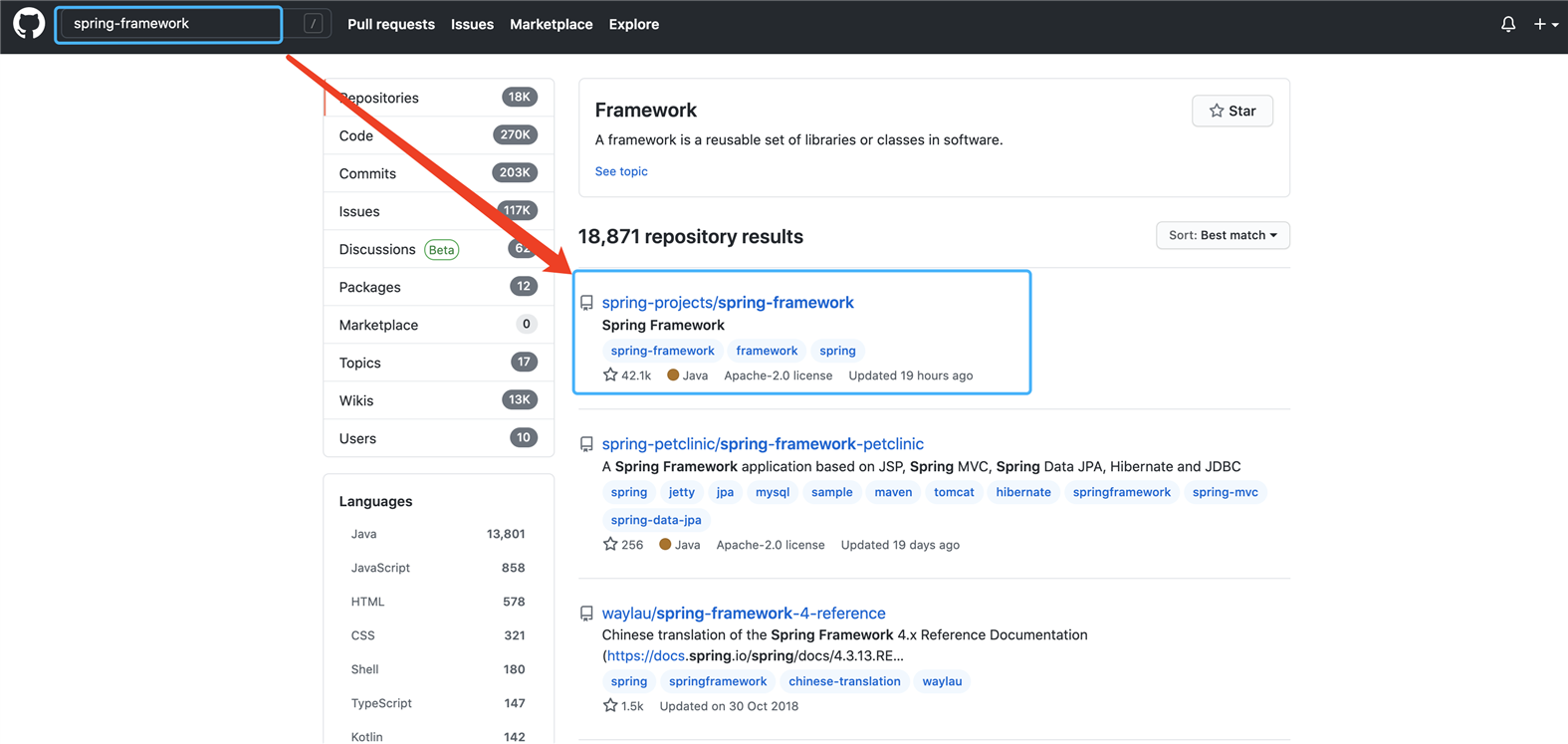Click the spring tag under Spring Framework
The width and height of the screenshot is (1568, 744).
837,351
